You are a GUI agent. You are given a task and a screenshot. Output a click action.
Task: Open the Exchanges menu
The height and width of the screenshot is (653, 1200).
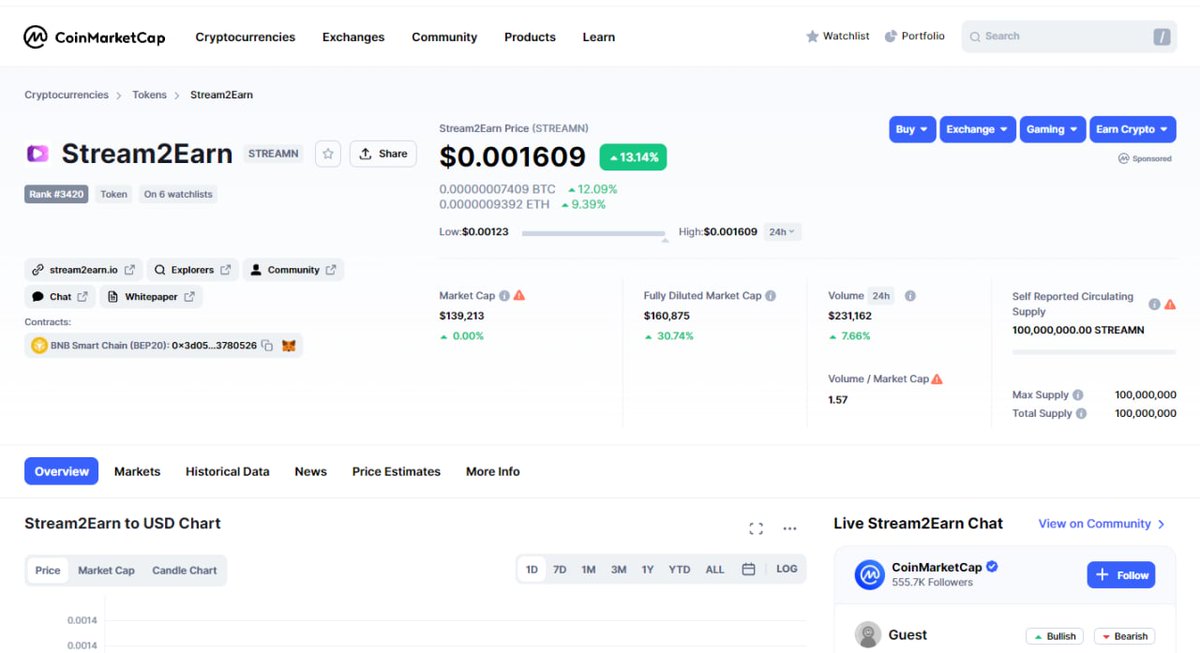[353, 37]
